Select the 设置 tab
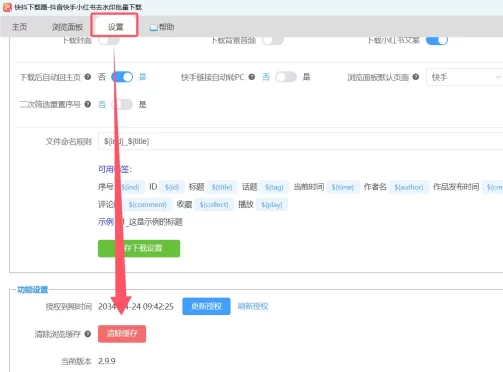 pos(115,27)
